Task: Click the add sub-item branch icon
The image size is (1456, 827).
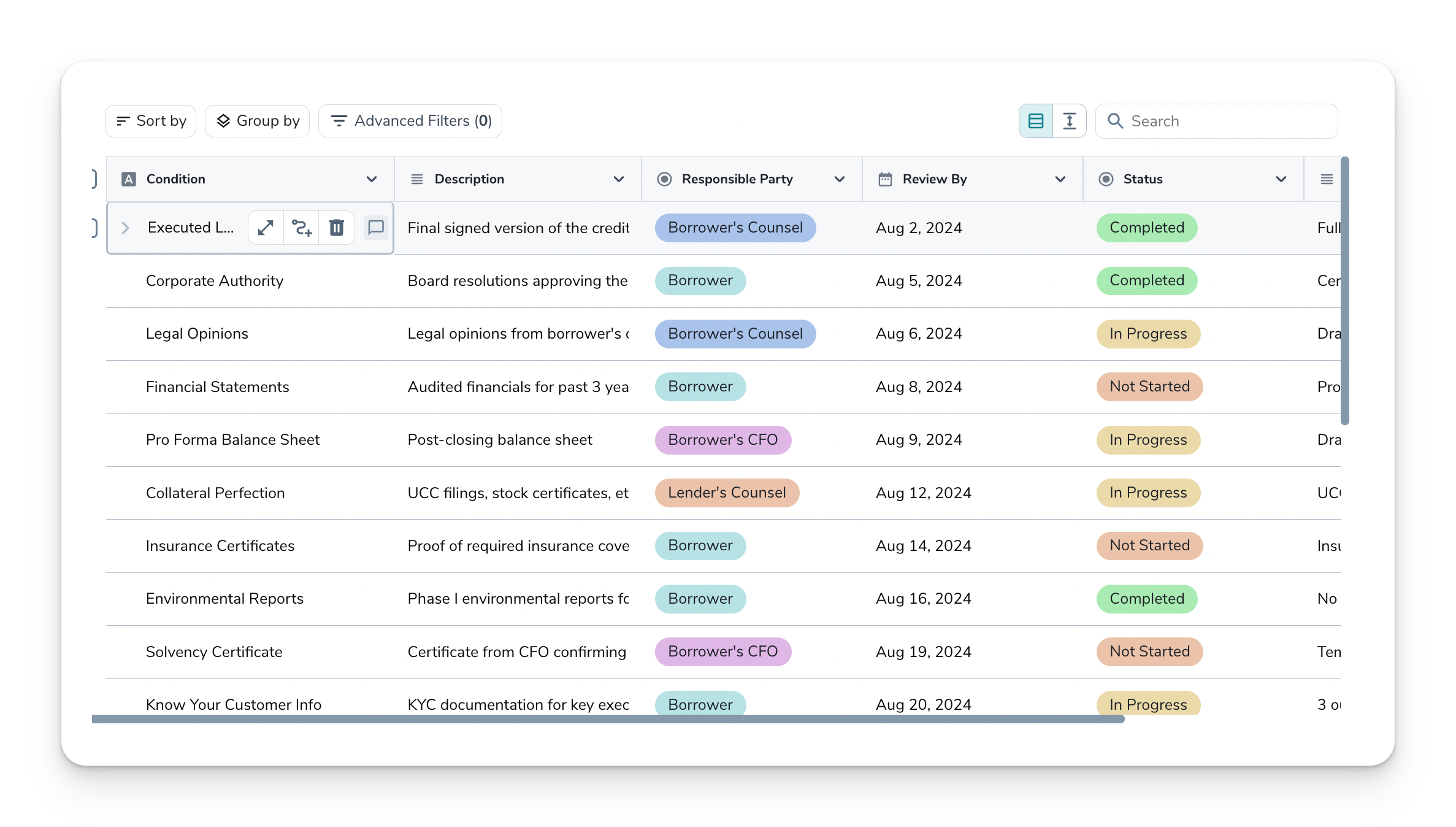Action: (301, 228)
